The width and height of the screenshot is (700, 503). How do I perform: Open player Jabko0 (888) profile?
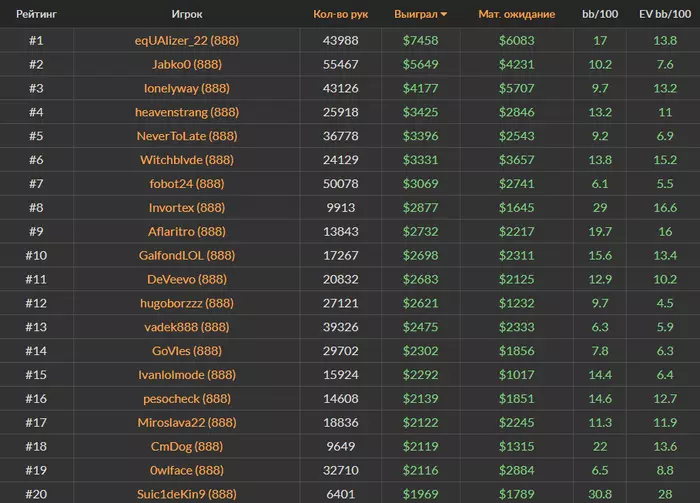coord(187,64)
